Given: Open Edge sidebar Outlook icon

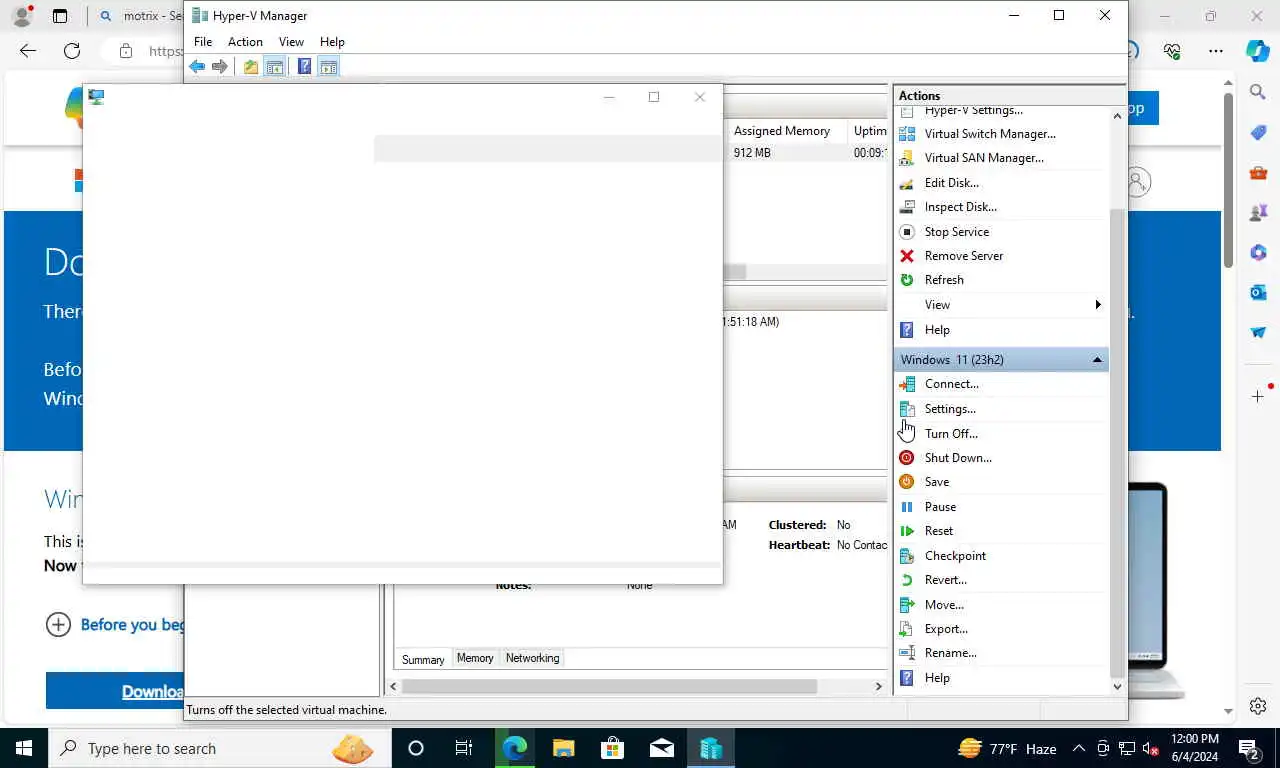Looking at the screenshot, I should pyautogui.click(x=1258, y=293).
